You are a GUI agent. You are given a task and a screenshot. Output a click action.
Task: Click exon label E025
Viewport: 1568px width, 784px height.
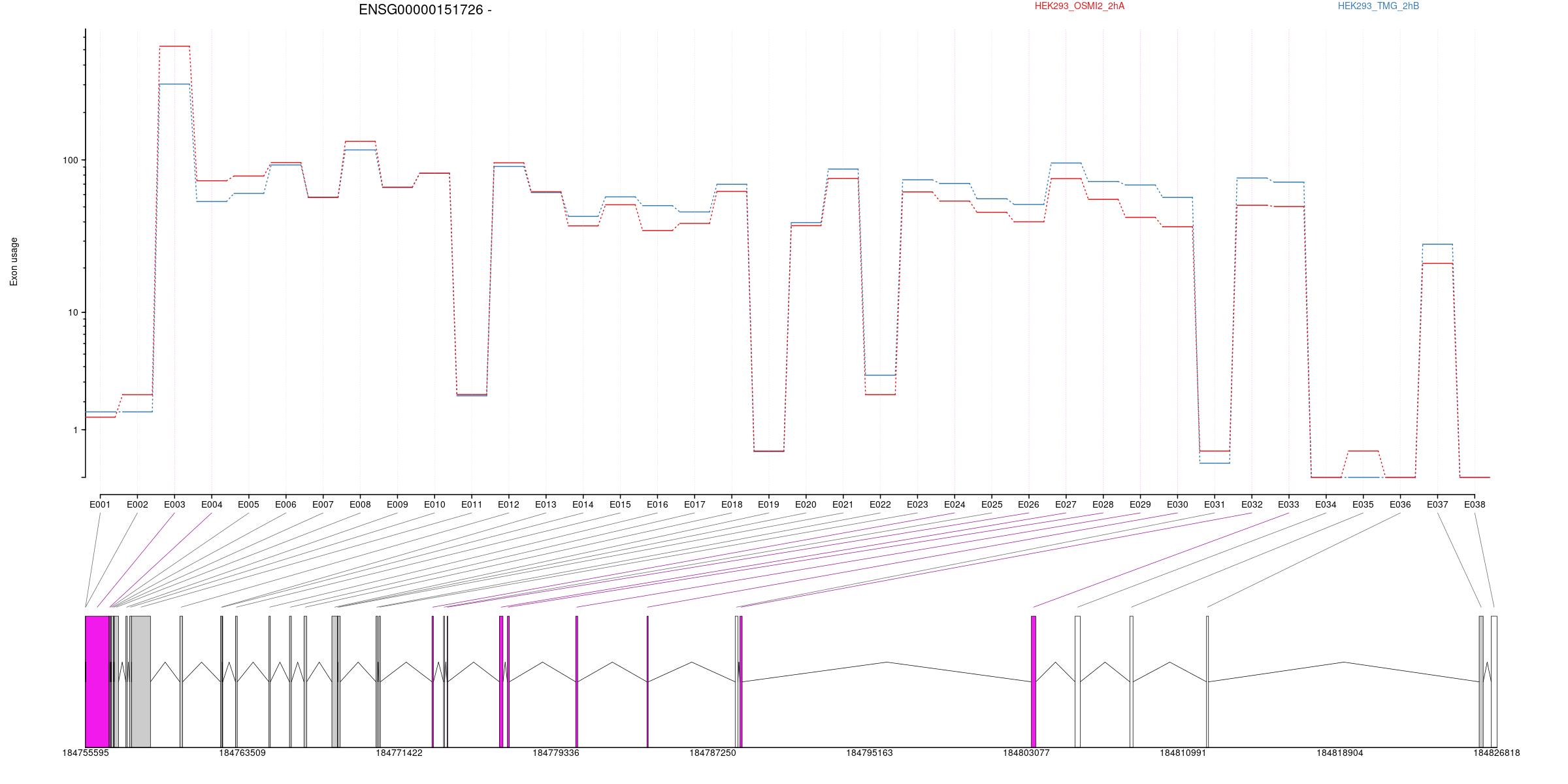(x=992, y=504)
